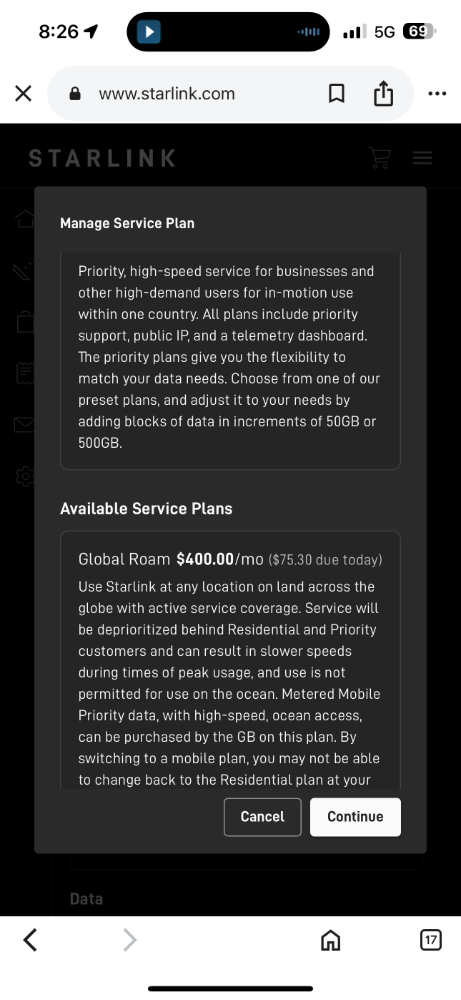
Task: Click the Continue button
Action: pos(355,817)
